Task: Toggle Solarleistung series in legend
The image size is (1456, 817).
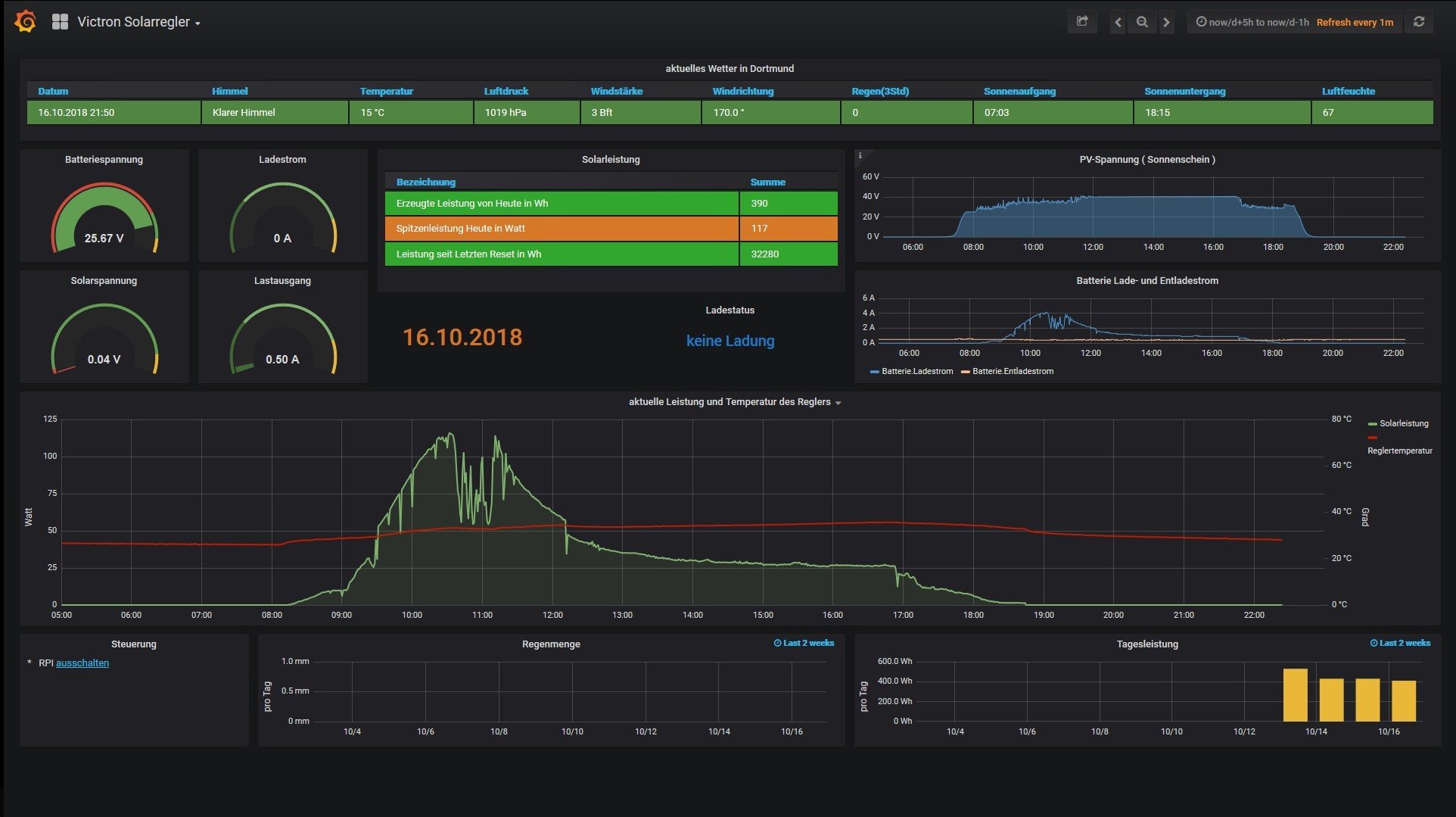Action: pyautogui.click(x=1403, y=424)
